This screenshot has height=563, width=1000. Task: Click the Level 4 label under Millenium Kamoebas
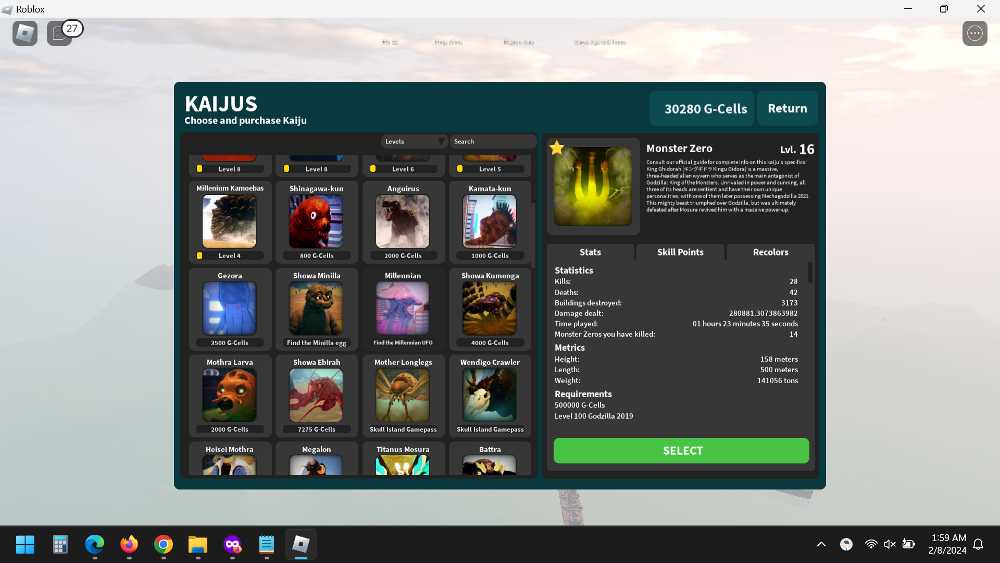point(230,256)
